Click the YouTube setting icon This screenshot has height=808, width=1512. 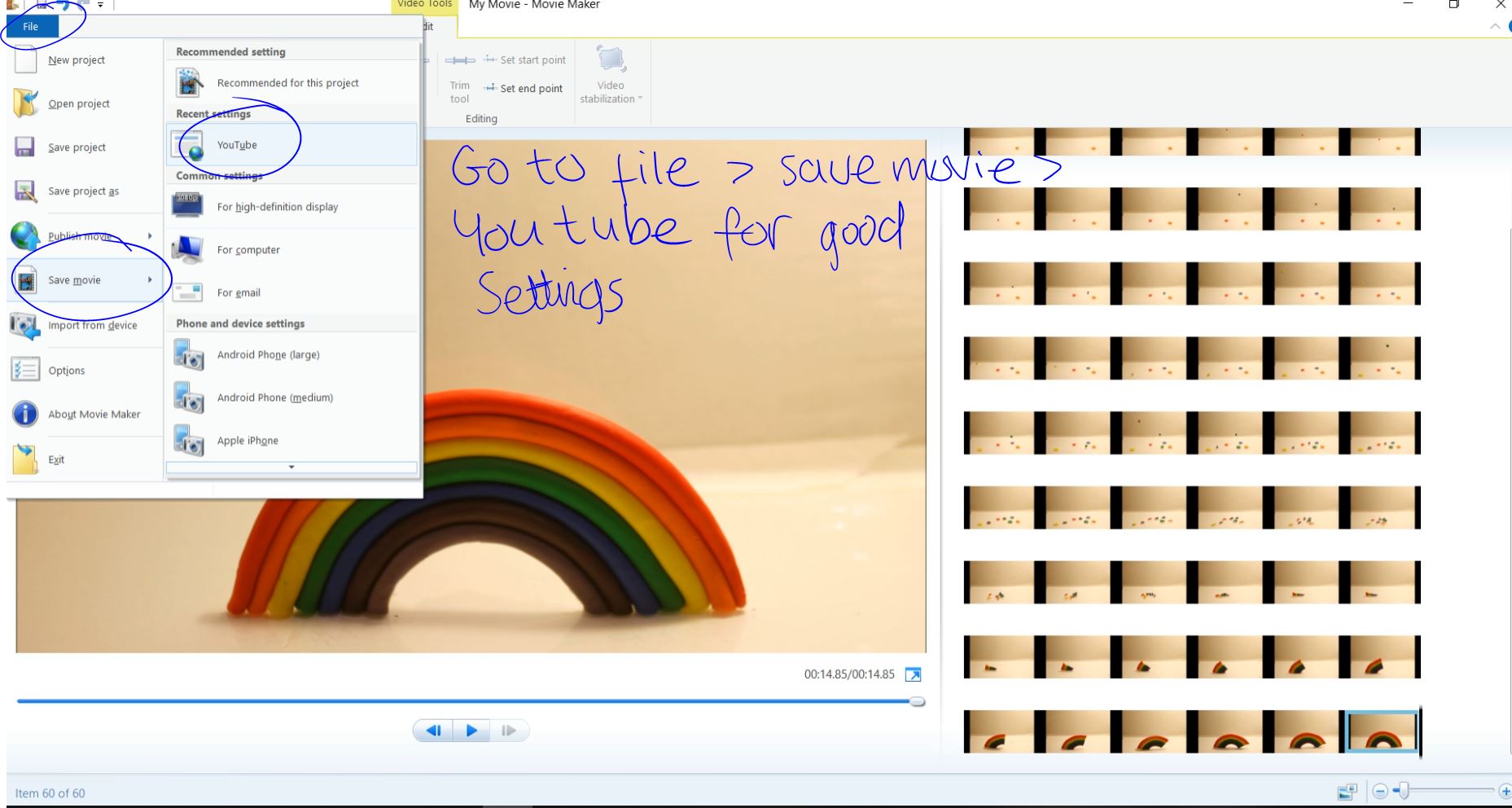click(188, 145)
